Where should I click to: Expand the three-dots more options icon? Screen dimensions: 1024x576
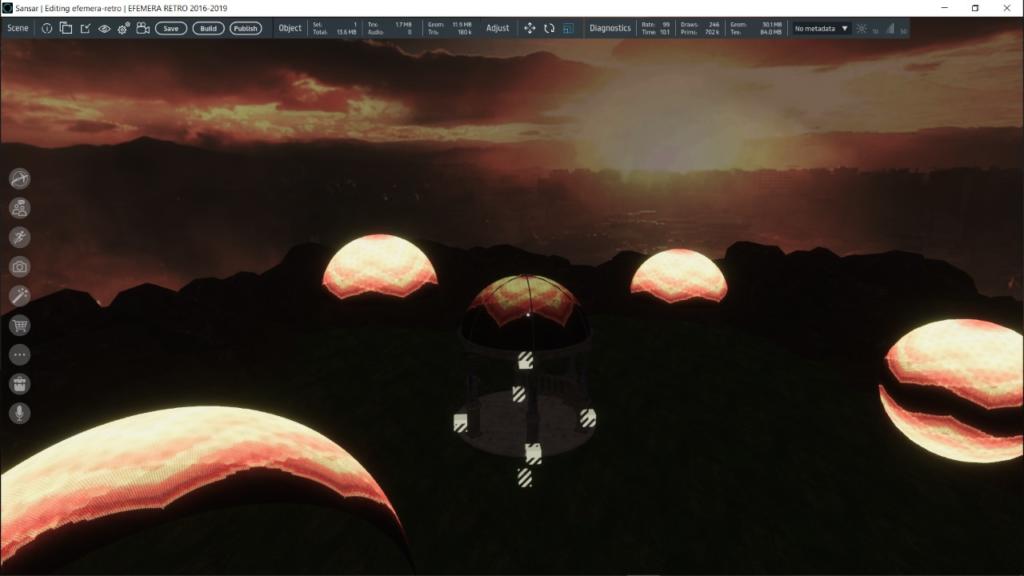click(19, 354)
